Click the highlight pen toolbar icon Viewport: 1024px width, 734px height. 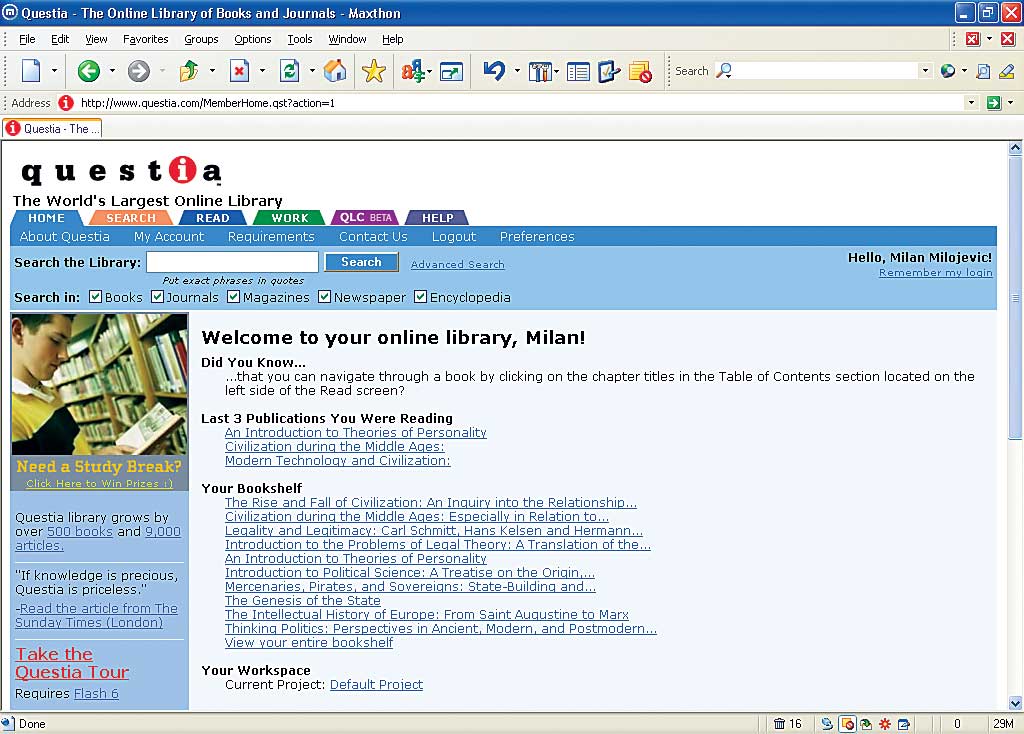pyautogui.click(x=1006, y=71)
